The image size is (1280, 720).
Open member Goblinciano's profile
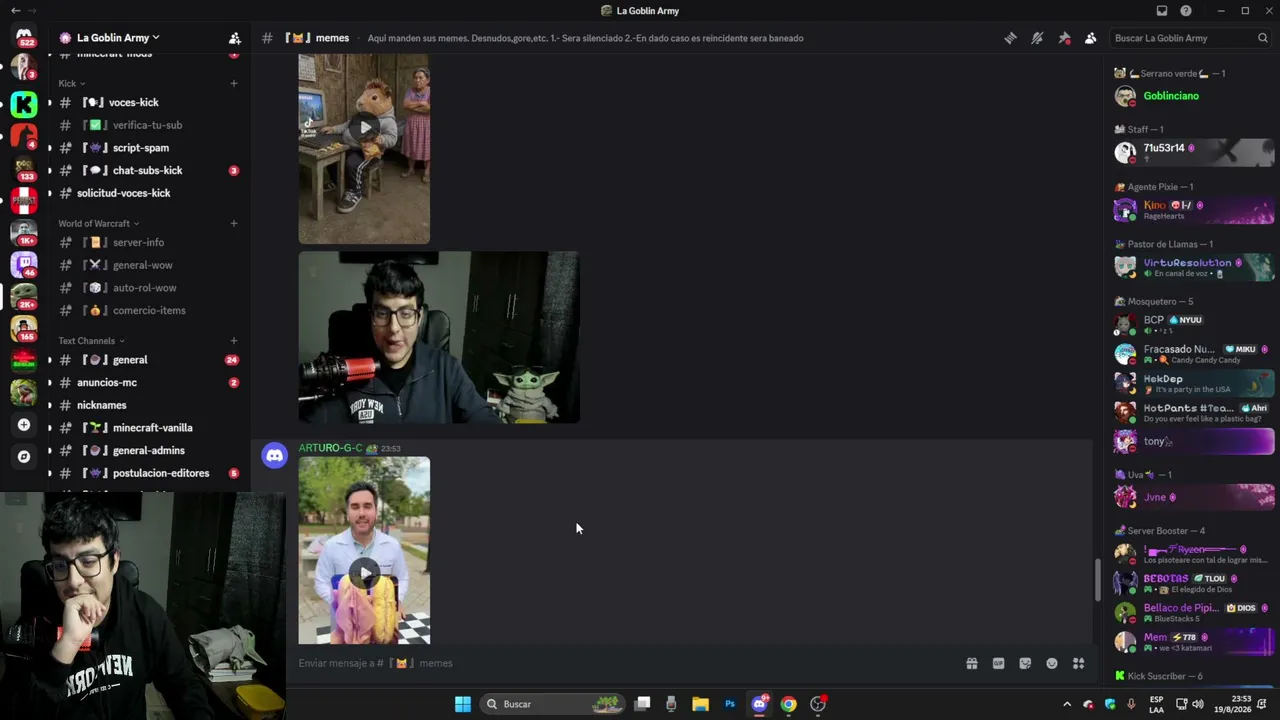(x=1194, y=96)
